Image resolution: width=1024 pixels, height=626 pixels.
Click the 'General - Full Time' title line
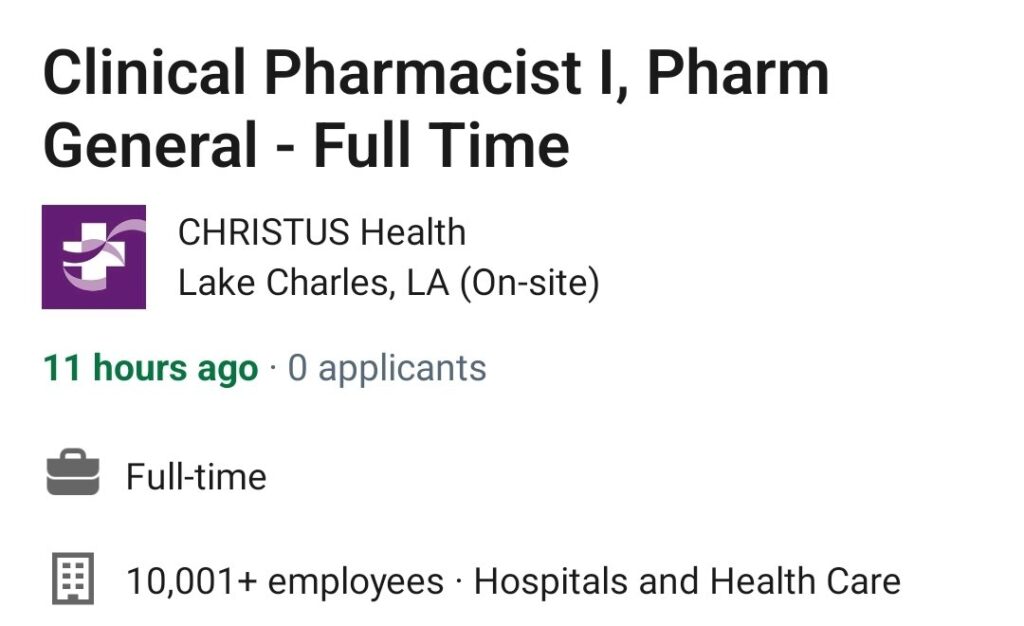pyautogui.click(x=306, y=144)
